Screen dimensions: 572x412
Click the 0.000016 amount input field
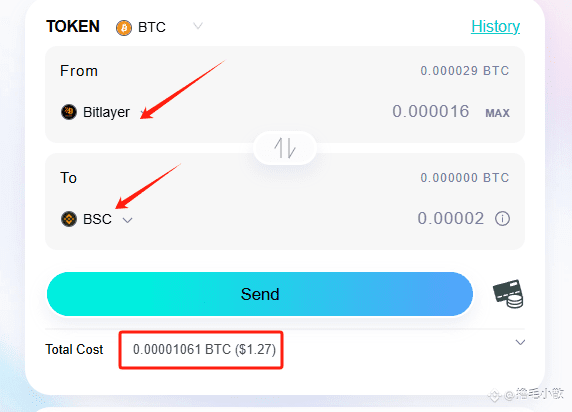click(430, 111)
